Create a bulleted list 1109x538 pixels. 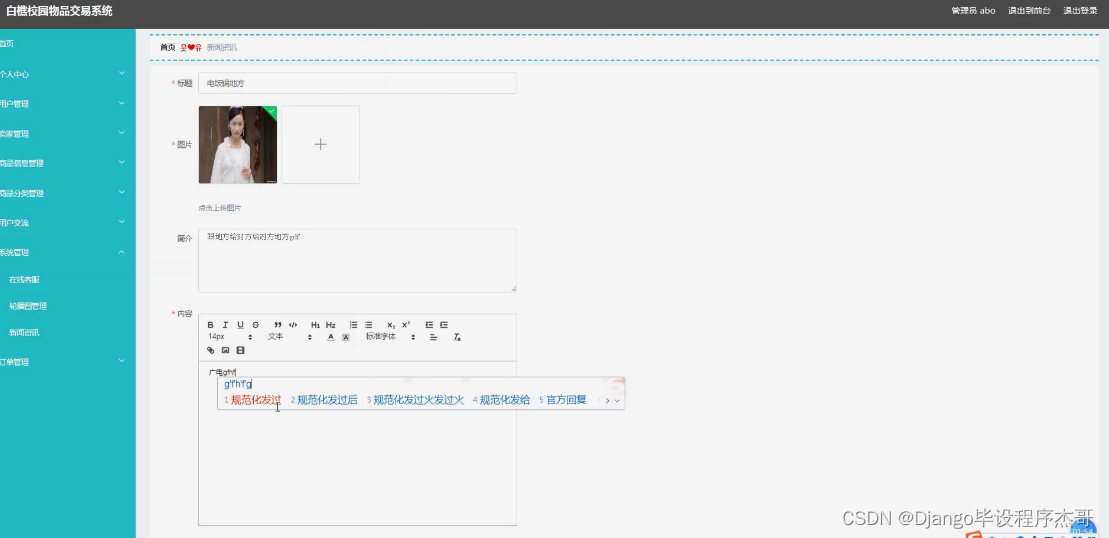point(368,325)
